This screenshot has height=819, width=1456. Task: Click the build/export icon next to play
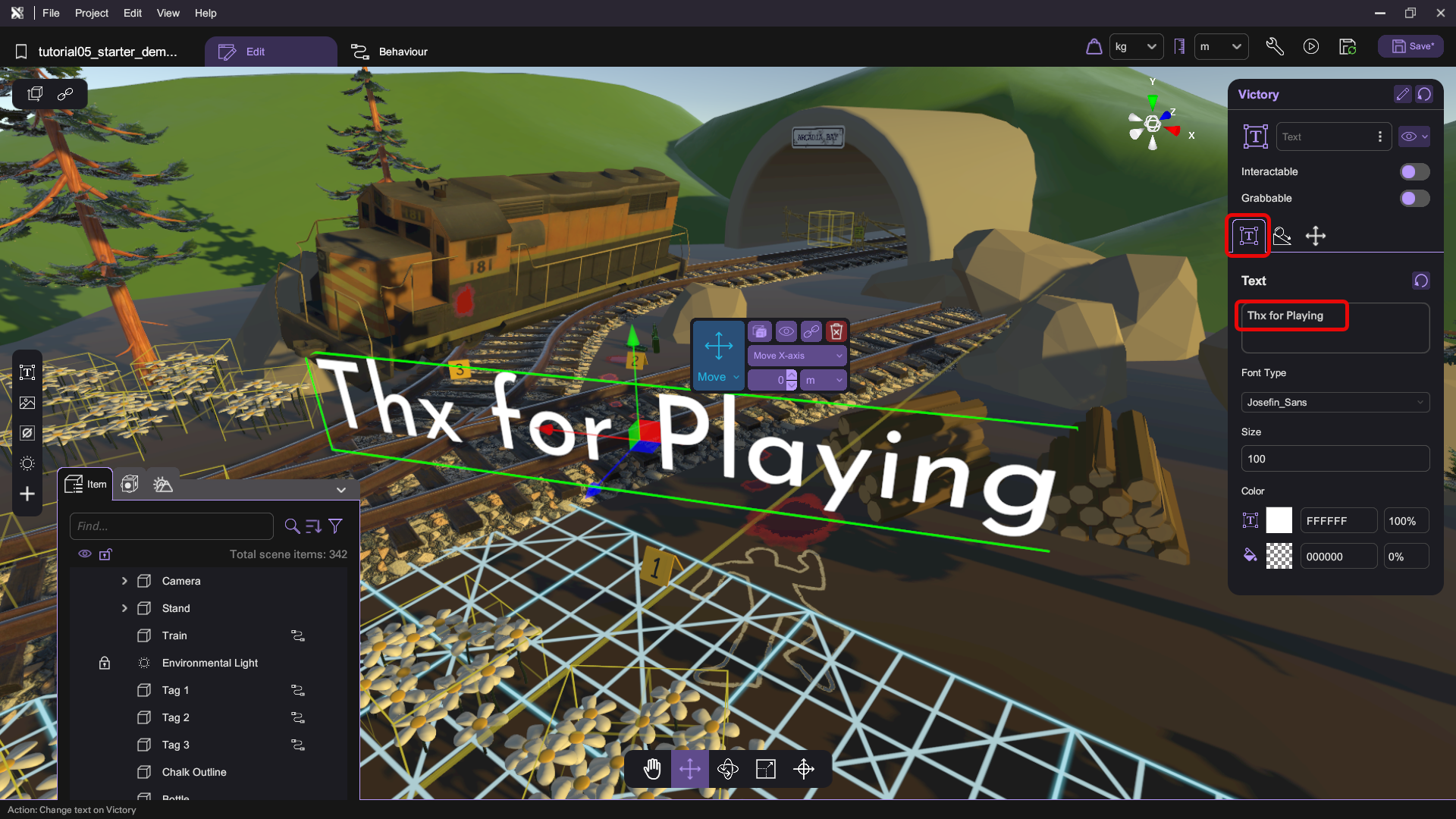point(1348,46)
